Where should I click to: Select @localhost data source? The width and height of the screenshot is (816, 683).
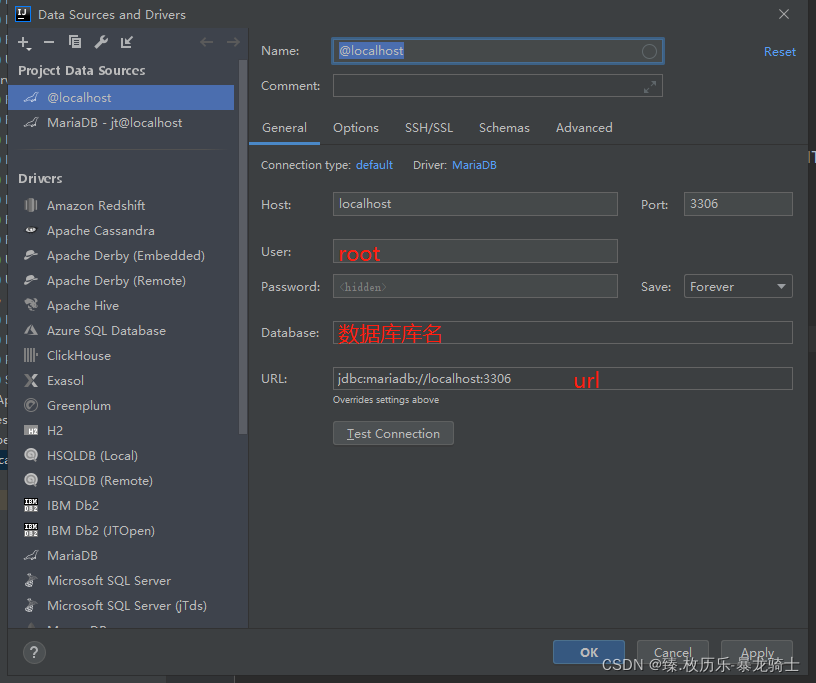121,97
